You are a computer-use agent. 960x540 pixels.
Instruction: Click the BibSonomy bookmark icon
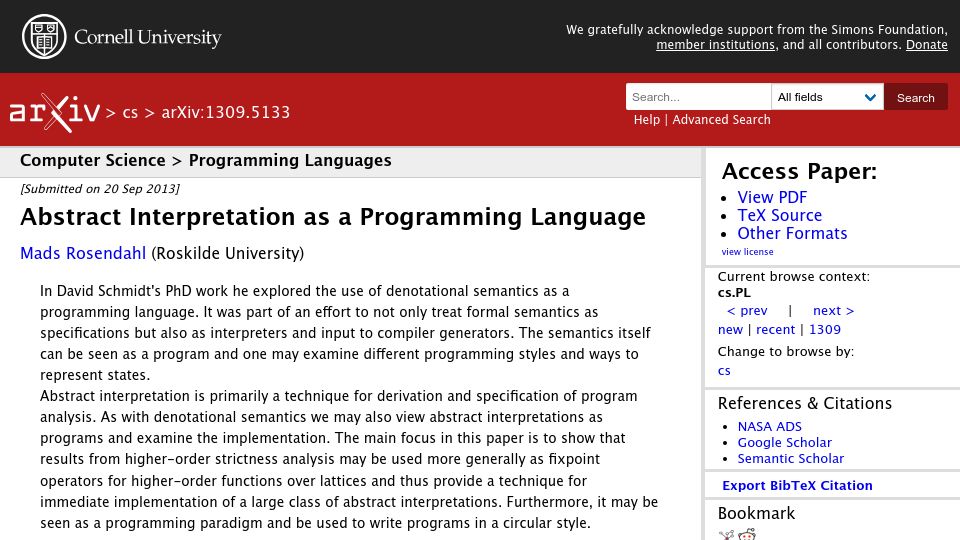click(726, 534)
